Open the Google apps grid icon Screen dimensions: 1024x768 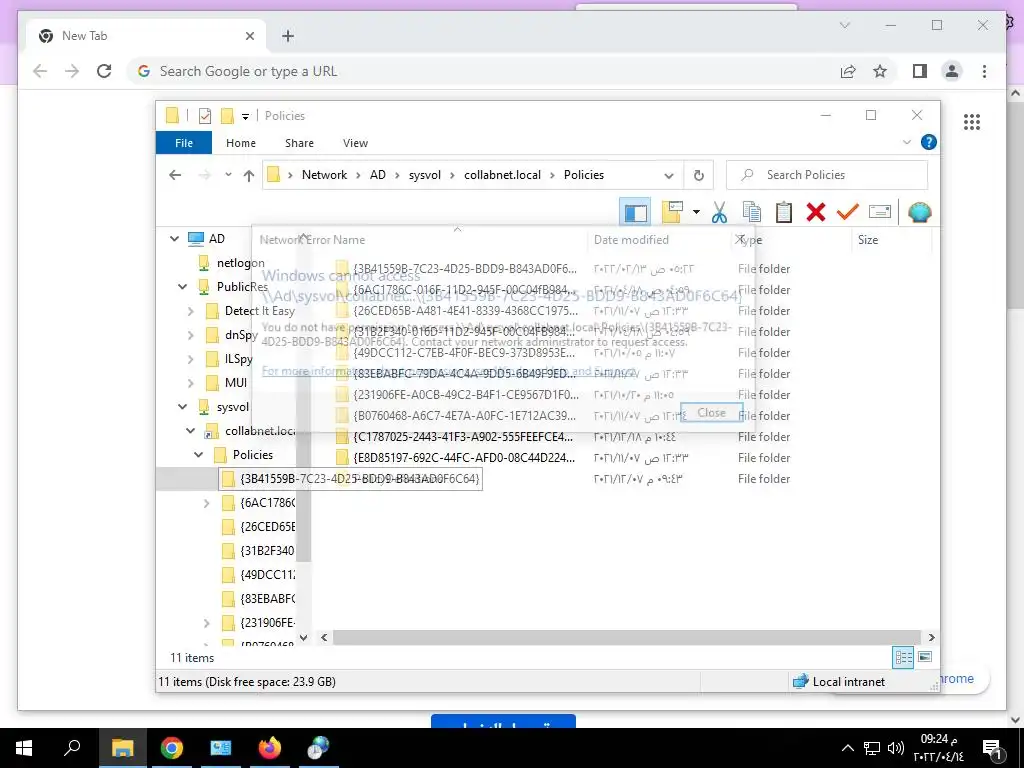pyautogui.click(x=972, y=121)
